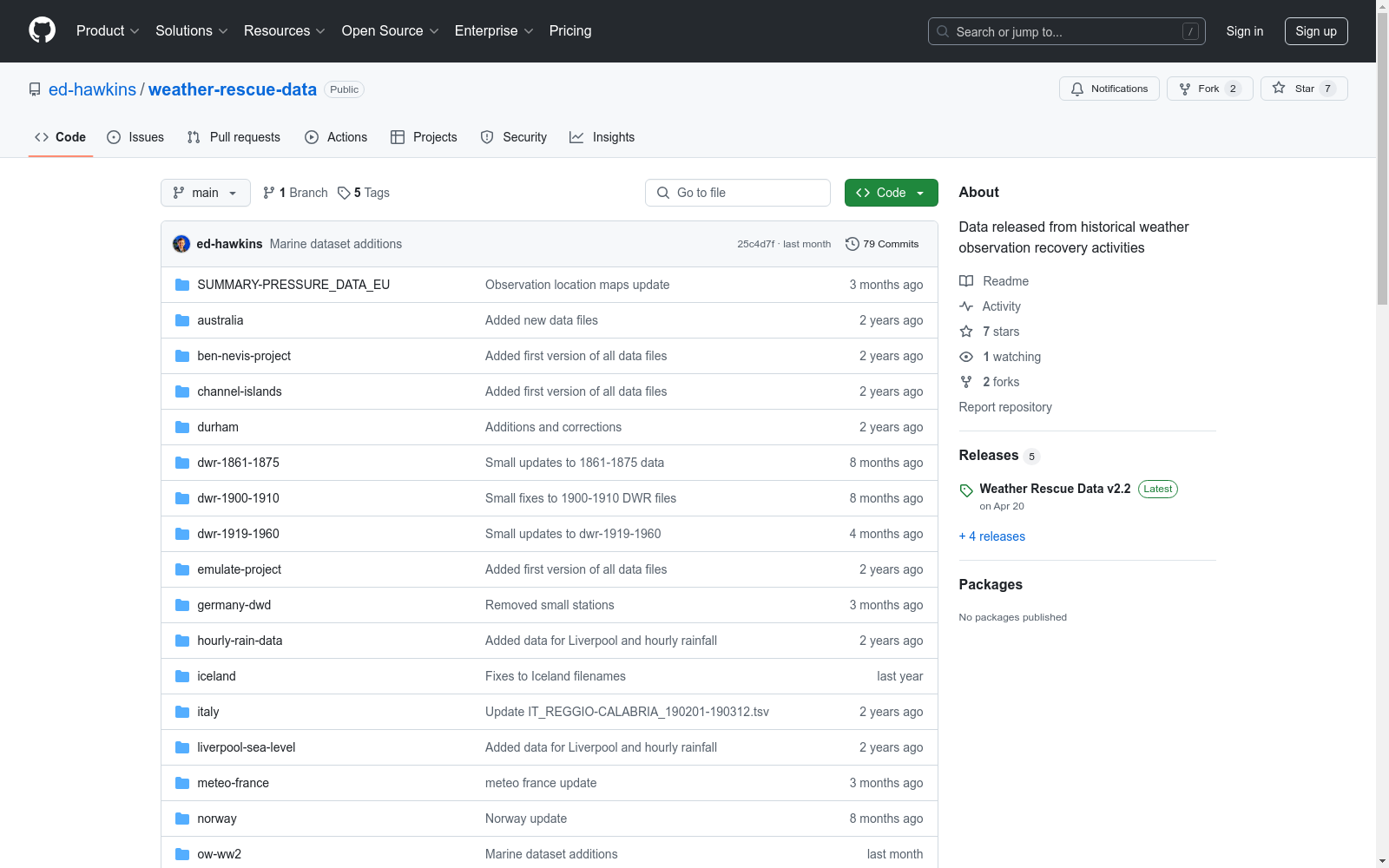Screen dimensions: 1389x868
Task: View the 1 Branch link
Action: (x=295, y=193)
